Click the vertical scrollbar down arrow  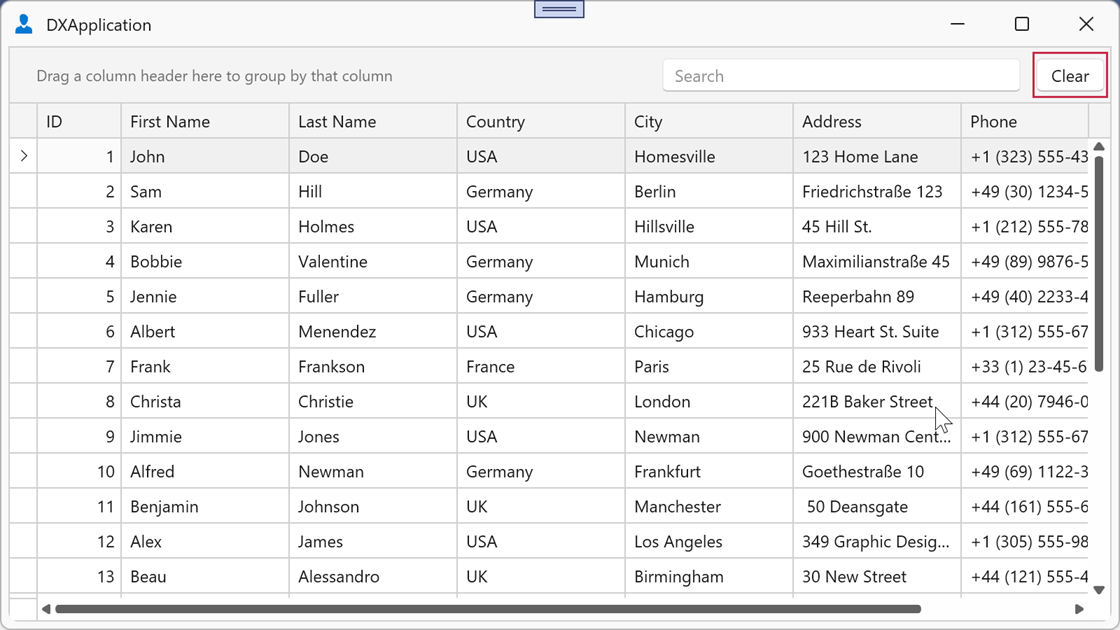pos(1099,590)
